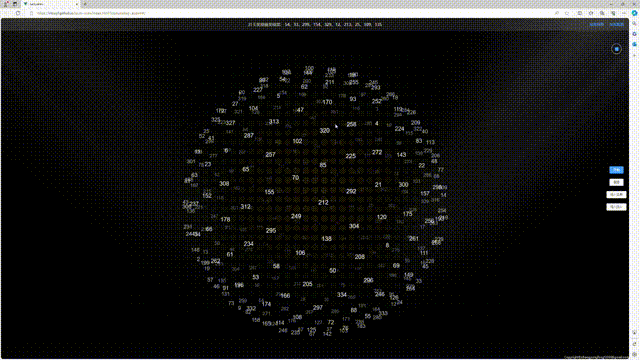Open the settings gear at the sidebar bottom
Screen dimensions: 640x360
point(635,354)
